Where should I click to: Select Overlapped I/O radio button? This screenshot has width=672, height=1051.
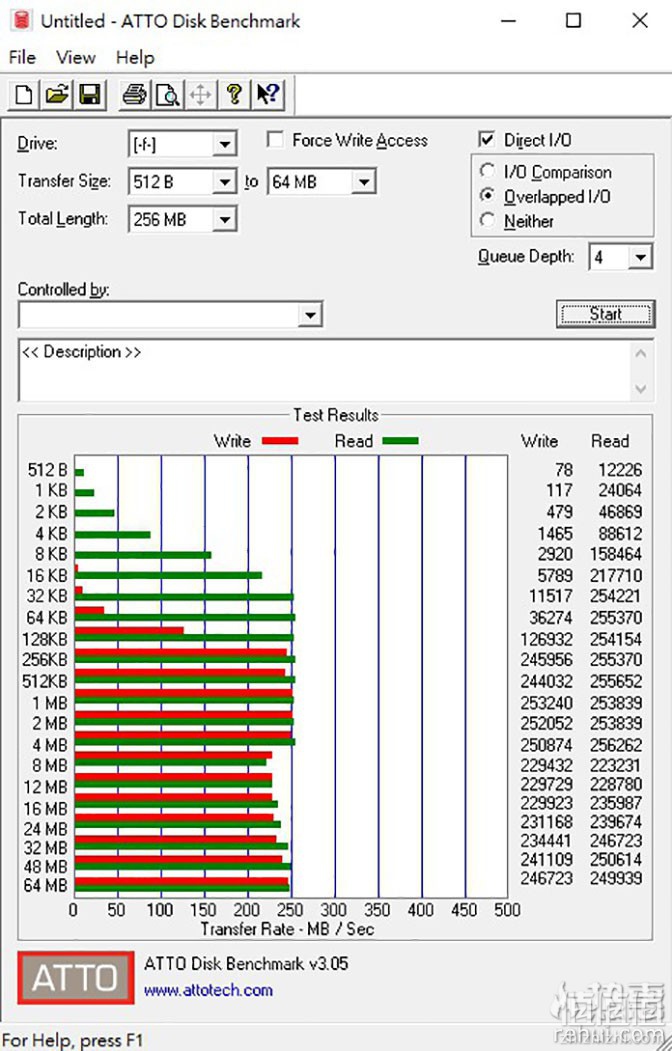pos(488,196)
